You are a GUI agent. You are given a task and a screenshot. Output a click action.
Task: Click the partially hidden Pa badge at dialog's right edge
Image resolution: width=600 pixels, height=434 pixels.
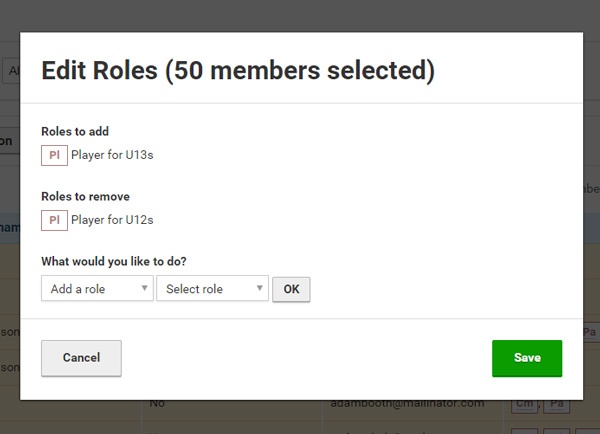click(x=590, y=331)
